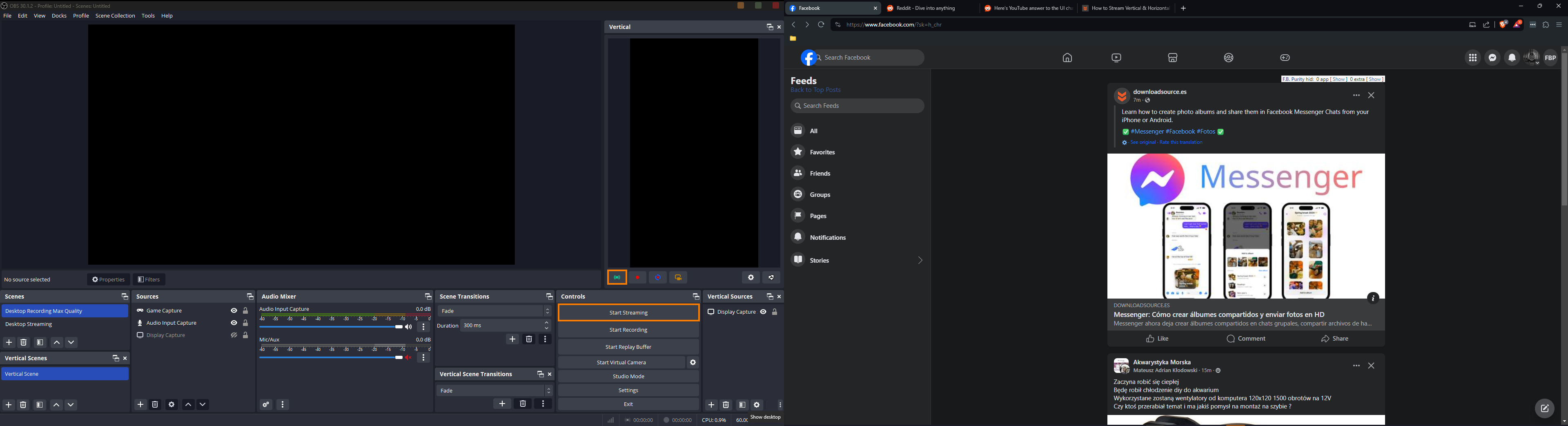The image size is (1568, 426).
Task: Click Start Streaming button
Action: [x=629, y=313]
